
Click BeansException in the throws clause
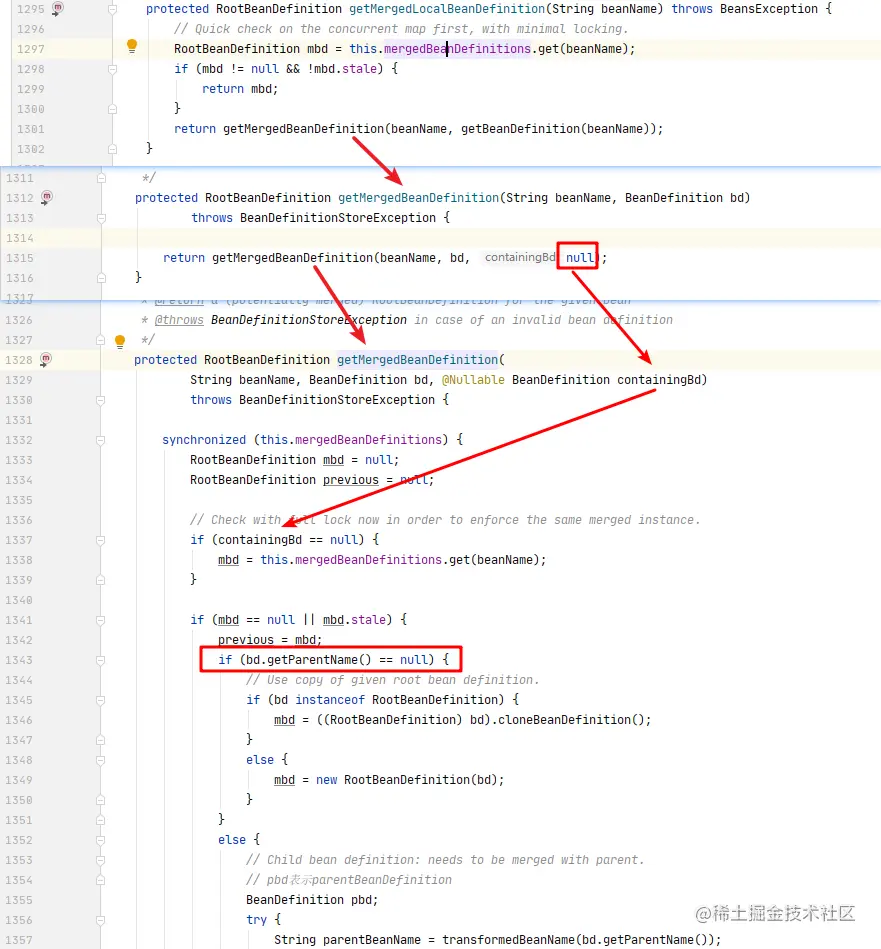pos(768,9)
